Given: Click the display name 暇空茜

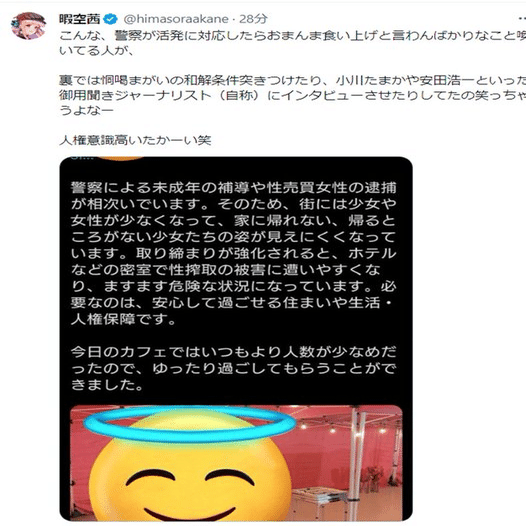Looking at the screenshot, I should point(80,19).
